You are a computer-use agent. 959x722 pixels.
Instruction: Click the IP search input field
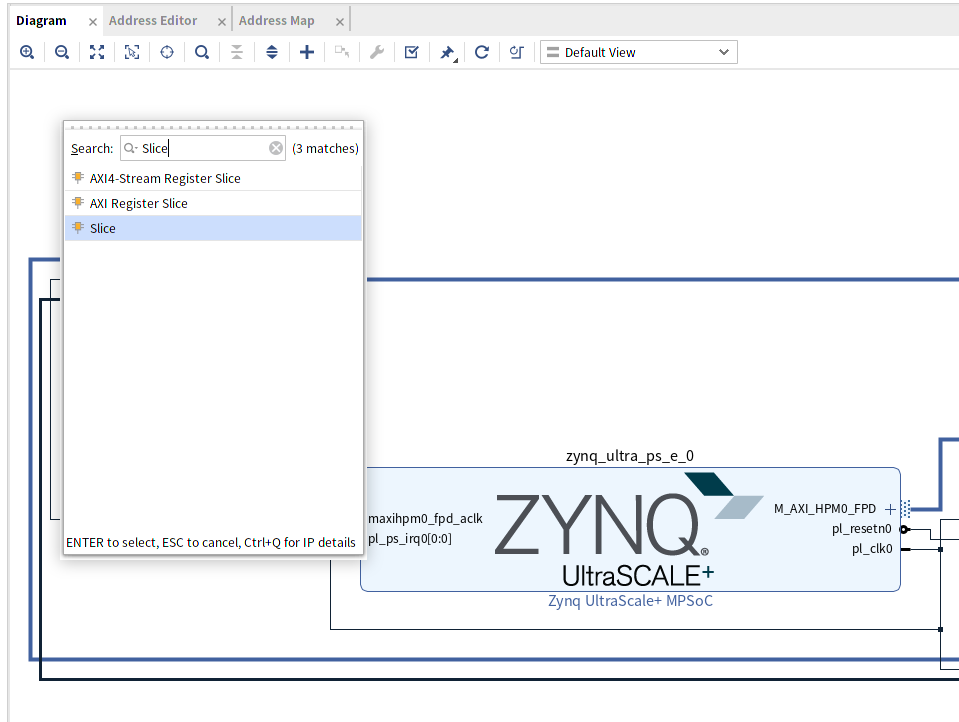(x=203, y=148)
